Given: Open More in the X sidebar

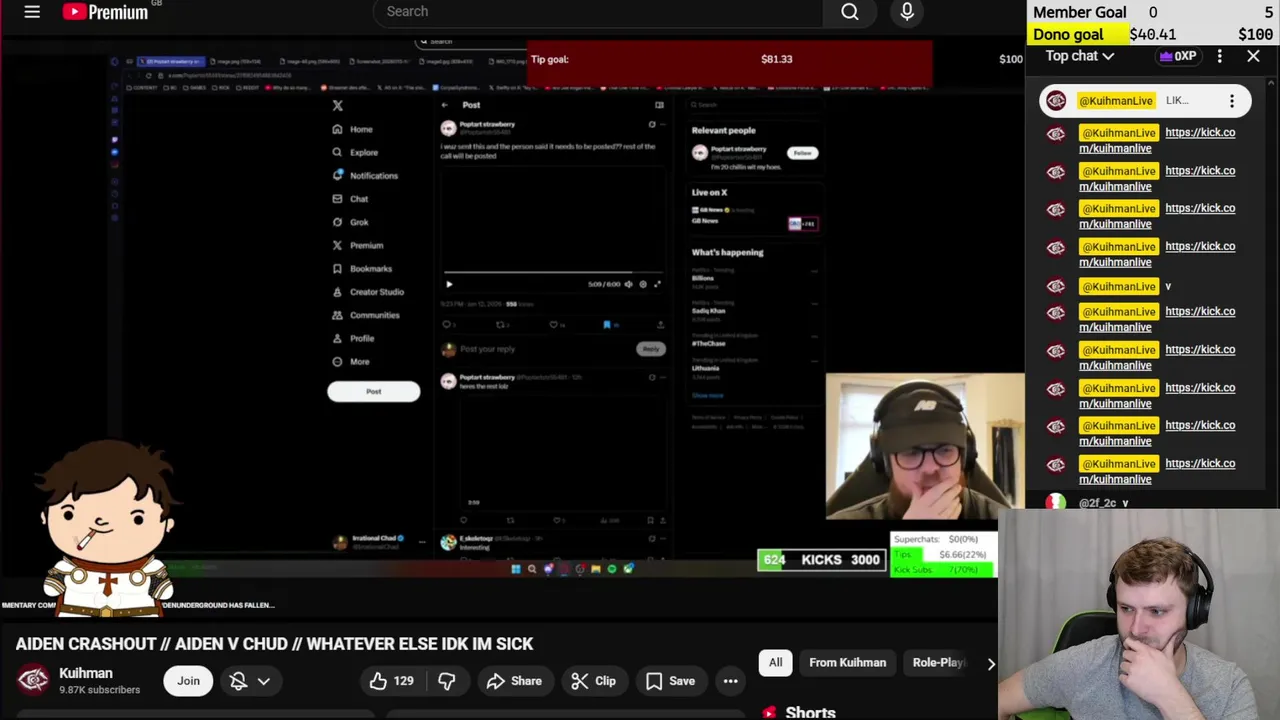Looking at the screenshot, I should (351, 361).
